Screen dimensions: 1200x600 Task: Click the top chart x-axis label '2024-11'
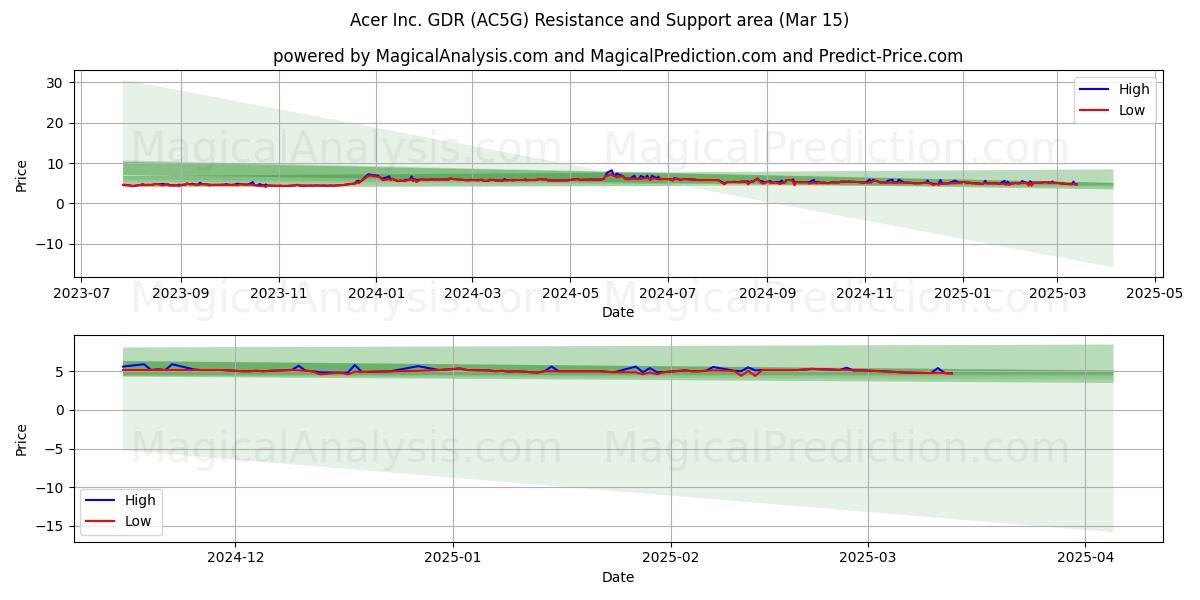coord(865,294)
